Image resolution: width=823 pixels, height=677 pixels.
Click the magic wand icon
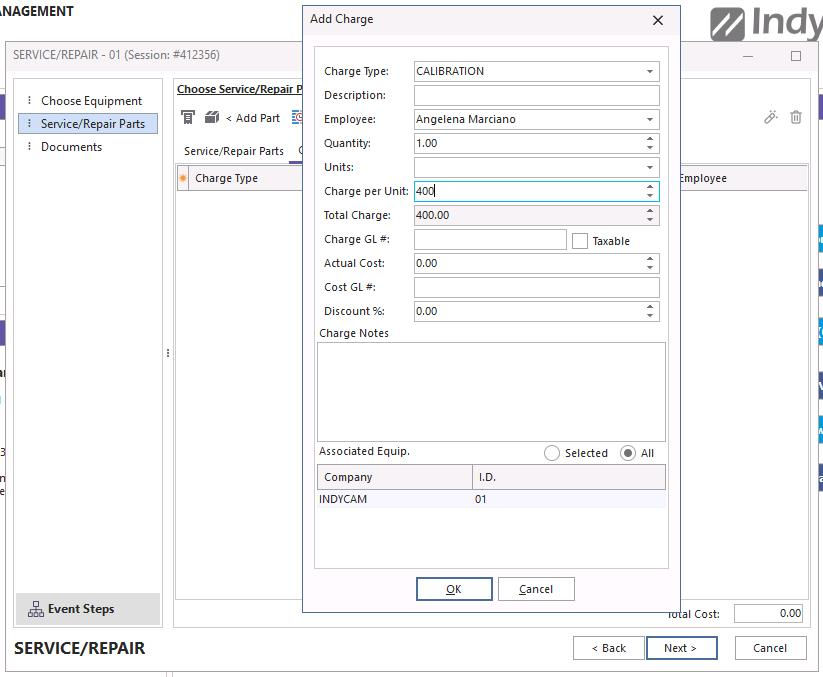(x=770, y=117)
